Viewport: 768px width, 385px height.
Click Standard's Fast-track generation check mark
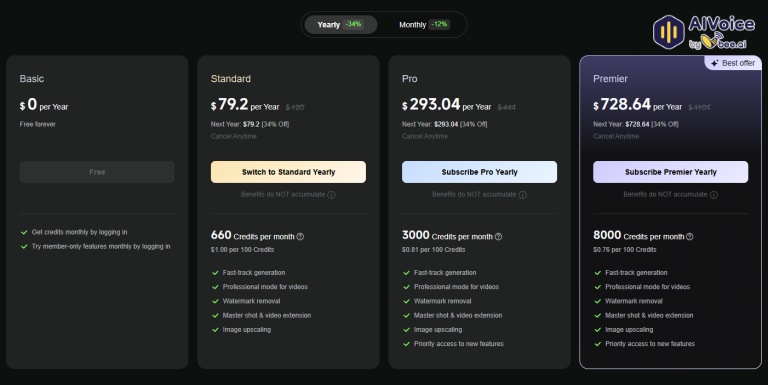(x=215, y=273)
